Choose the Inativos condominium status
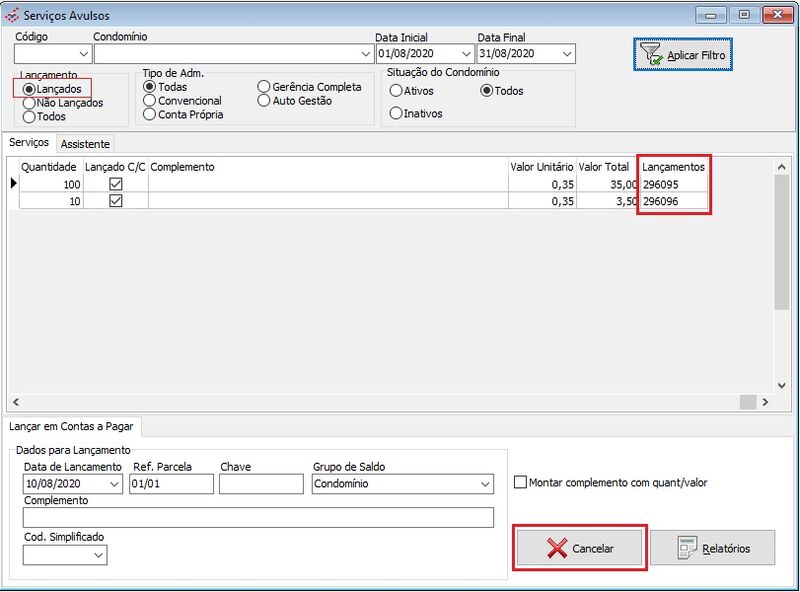 coord(396,113)
